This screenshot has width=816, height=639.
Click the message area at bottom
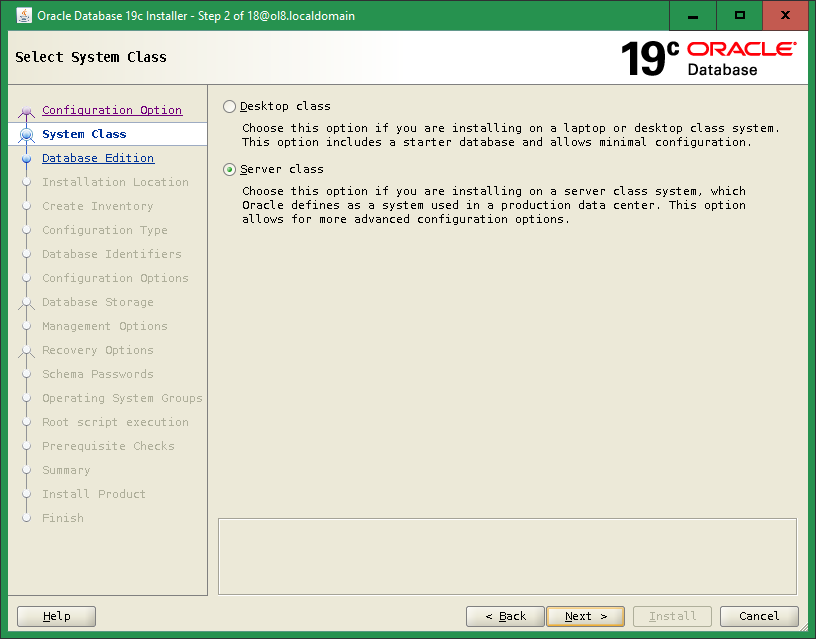pyautogui.click(x=507, y=556)
